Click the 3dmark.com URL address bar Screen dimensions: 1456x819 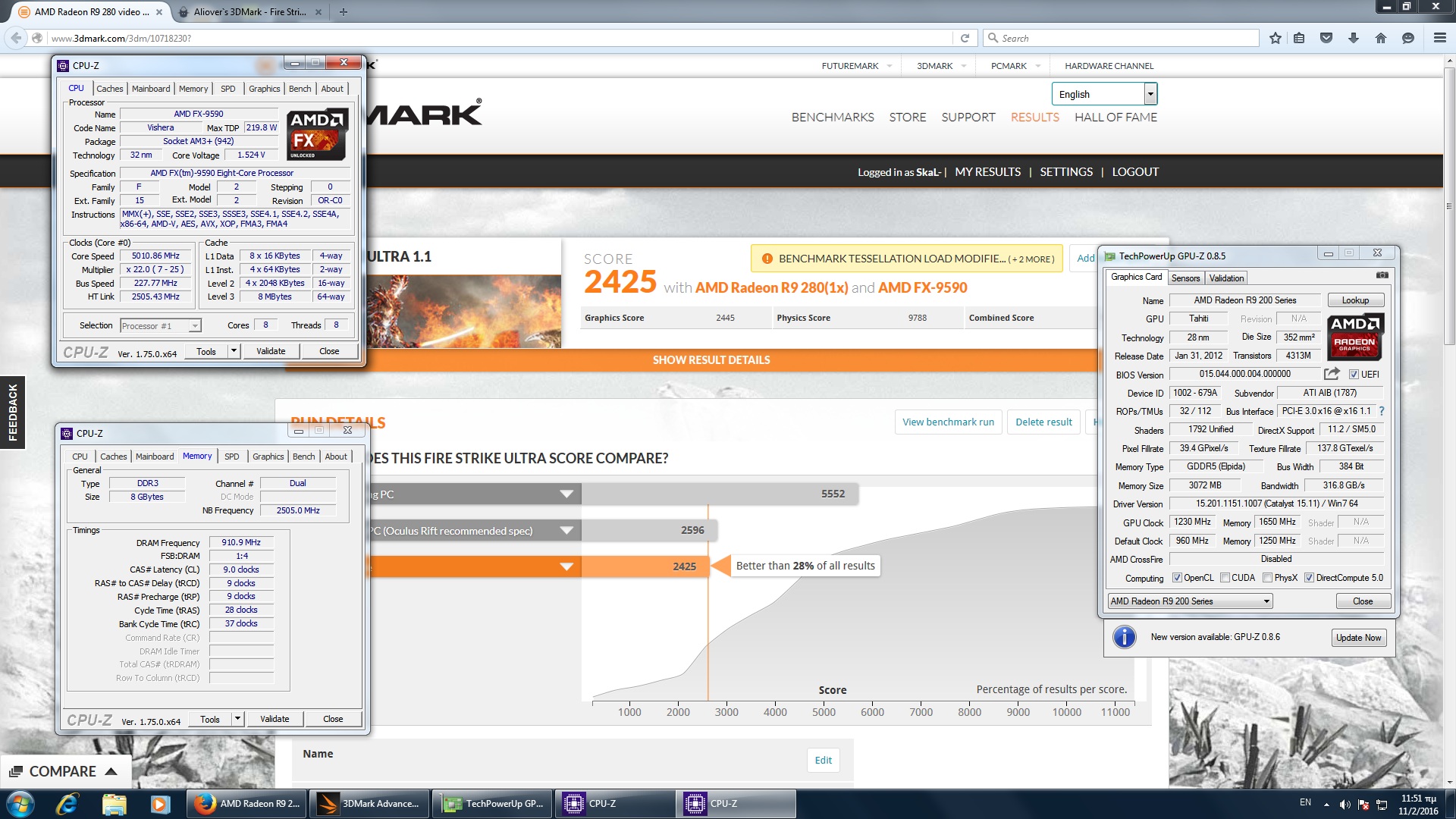click(x=500, y=38)
